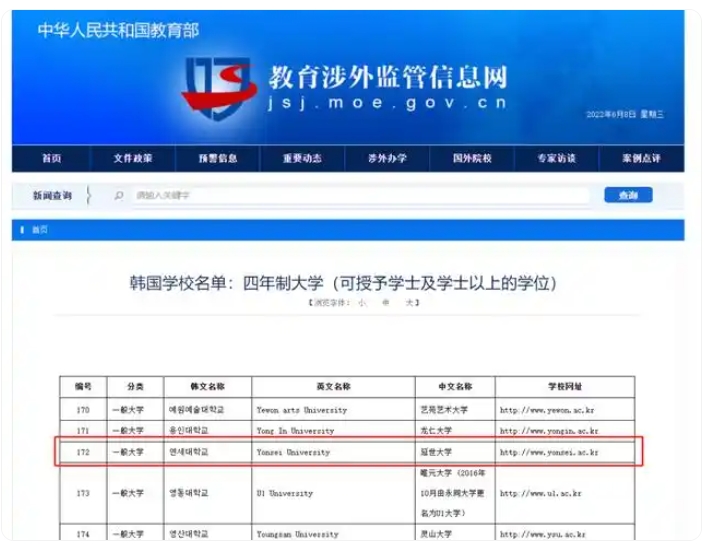Set font size to 中 (medium)
The height and width of the screenshot is (552, 712).
(x=385, y=302)
